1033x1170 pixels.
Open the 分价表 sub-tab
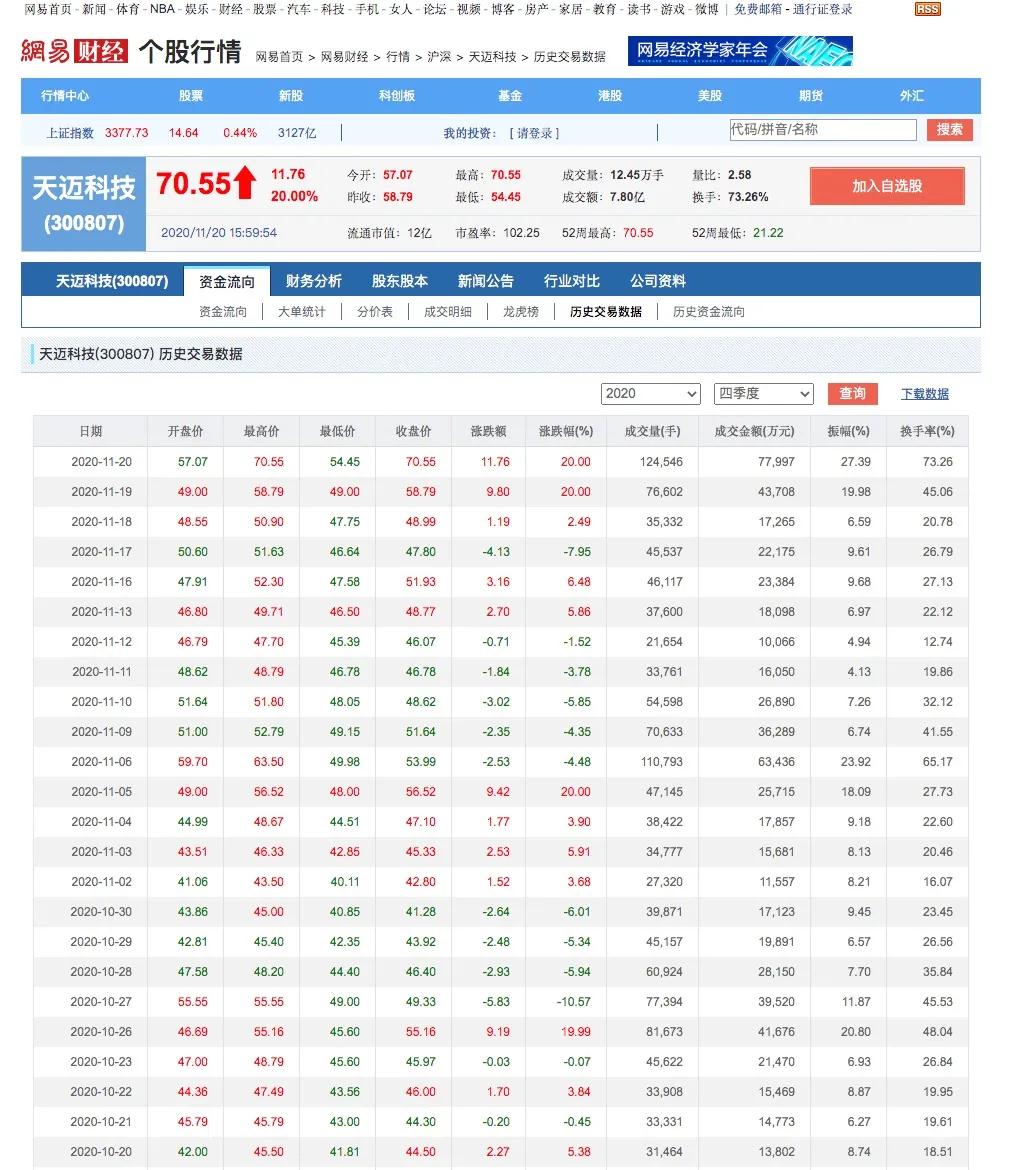click(x=375, y=312)
